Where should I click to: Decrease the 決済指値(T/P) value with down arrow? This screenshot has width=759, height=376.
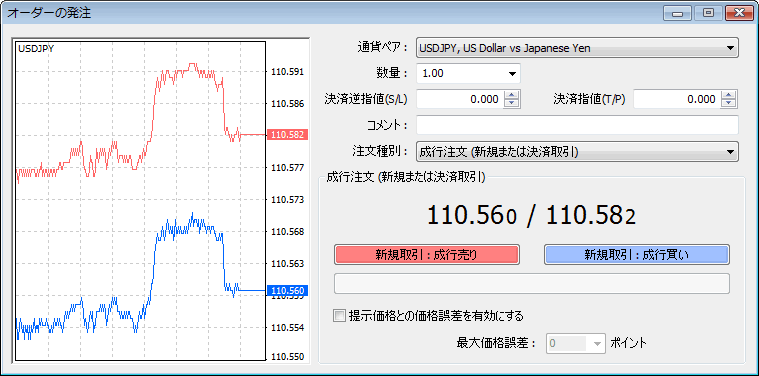(x=729, y=104)
